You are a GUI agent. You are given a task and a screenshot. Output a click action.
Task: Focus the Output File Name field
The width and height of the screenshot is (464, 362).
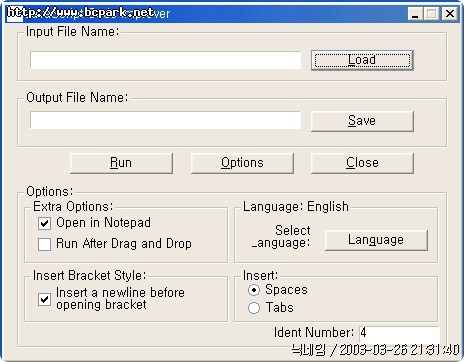pos(165,120)
